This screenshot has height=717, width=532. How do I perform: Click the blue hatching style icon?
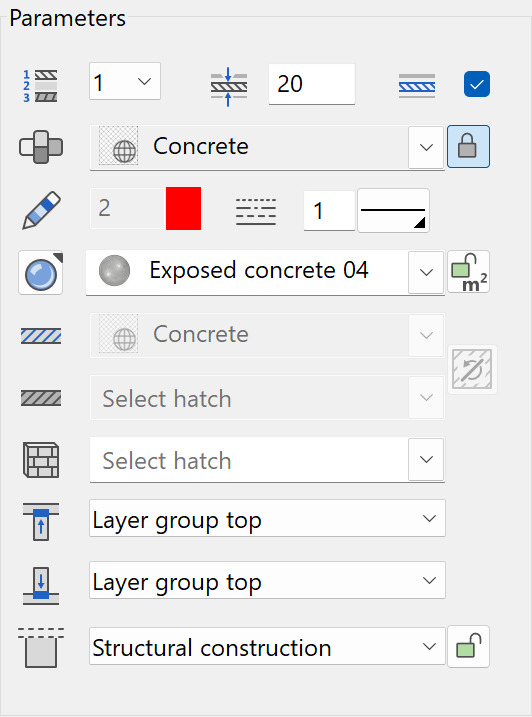(41, 336)
